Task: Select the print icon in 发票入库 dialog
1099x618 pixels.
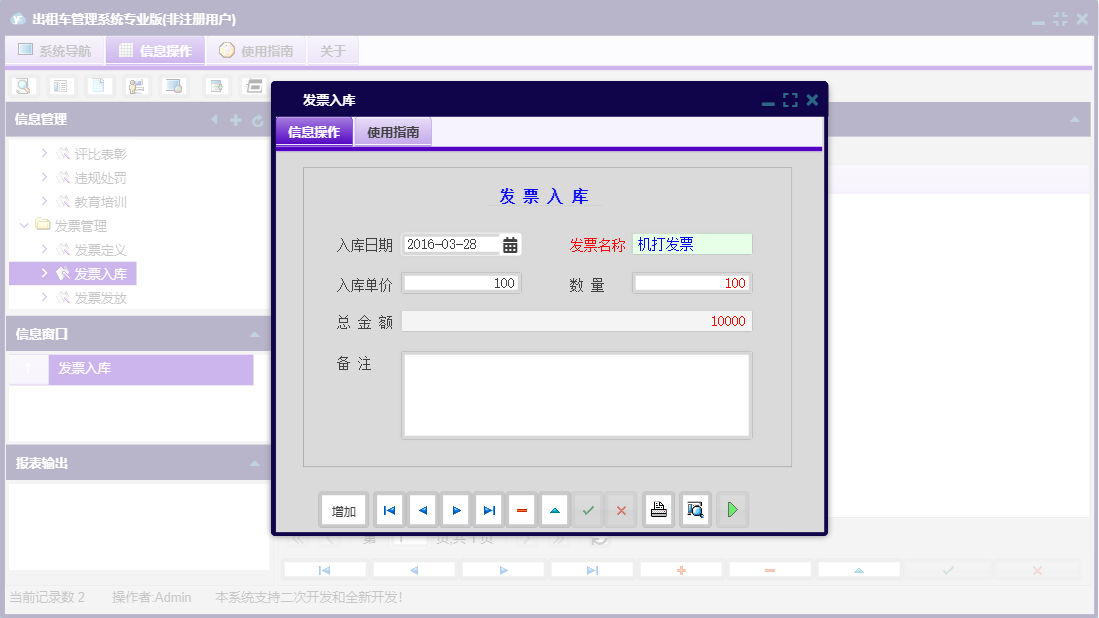Action: (658, 509)
